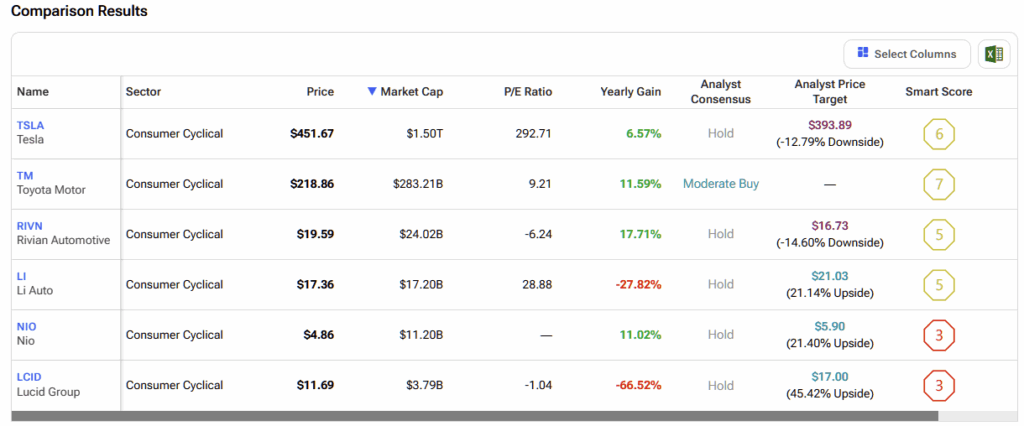Sort by Market Cap column arrow
1024x426 pixels.
pos(372,92)
